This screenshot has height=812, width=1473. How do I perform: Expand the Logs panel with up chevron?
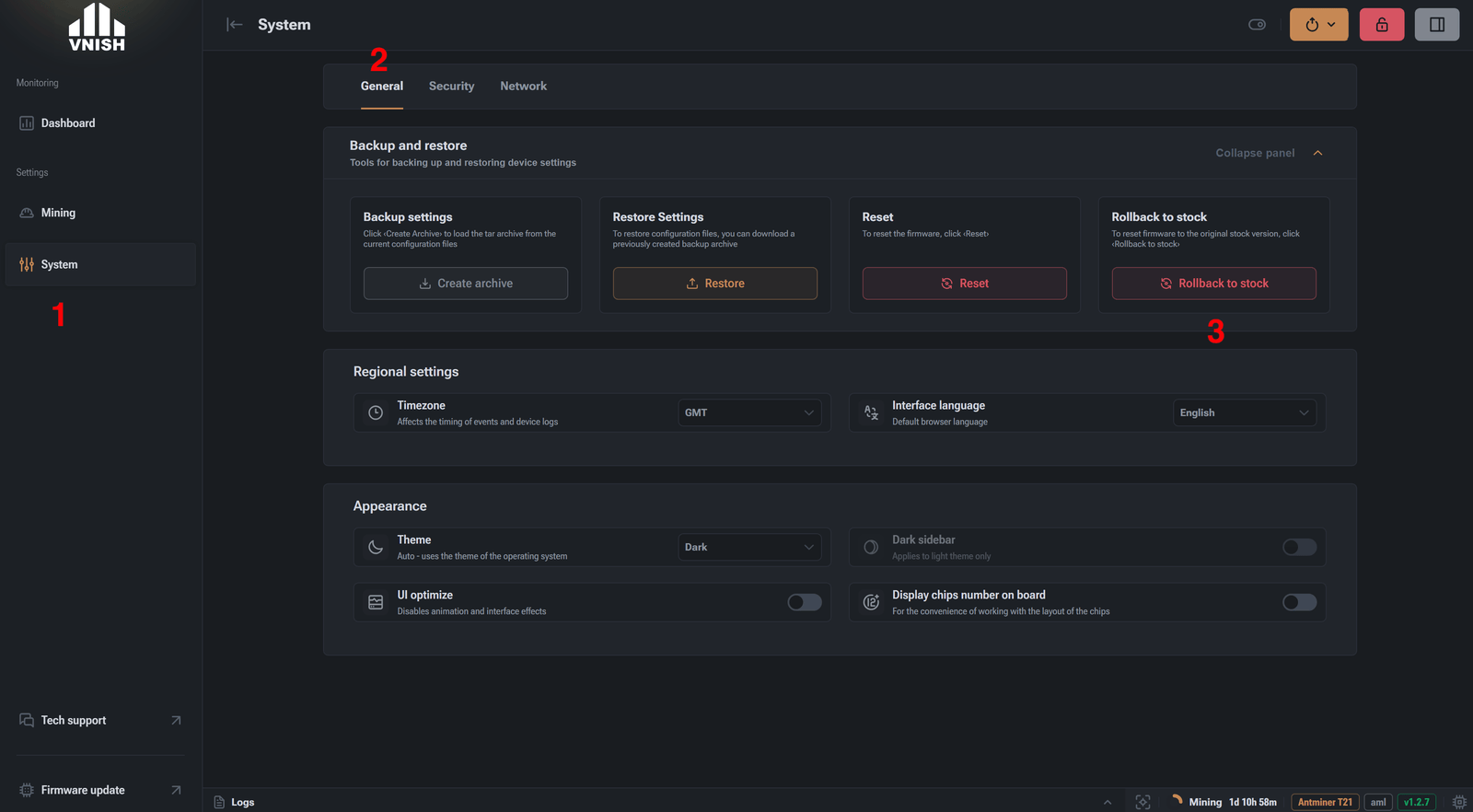coord(1108,802)
